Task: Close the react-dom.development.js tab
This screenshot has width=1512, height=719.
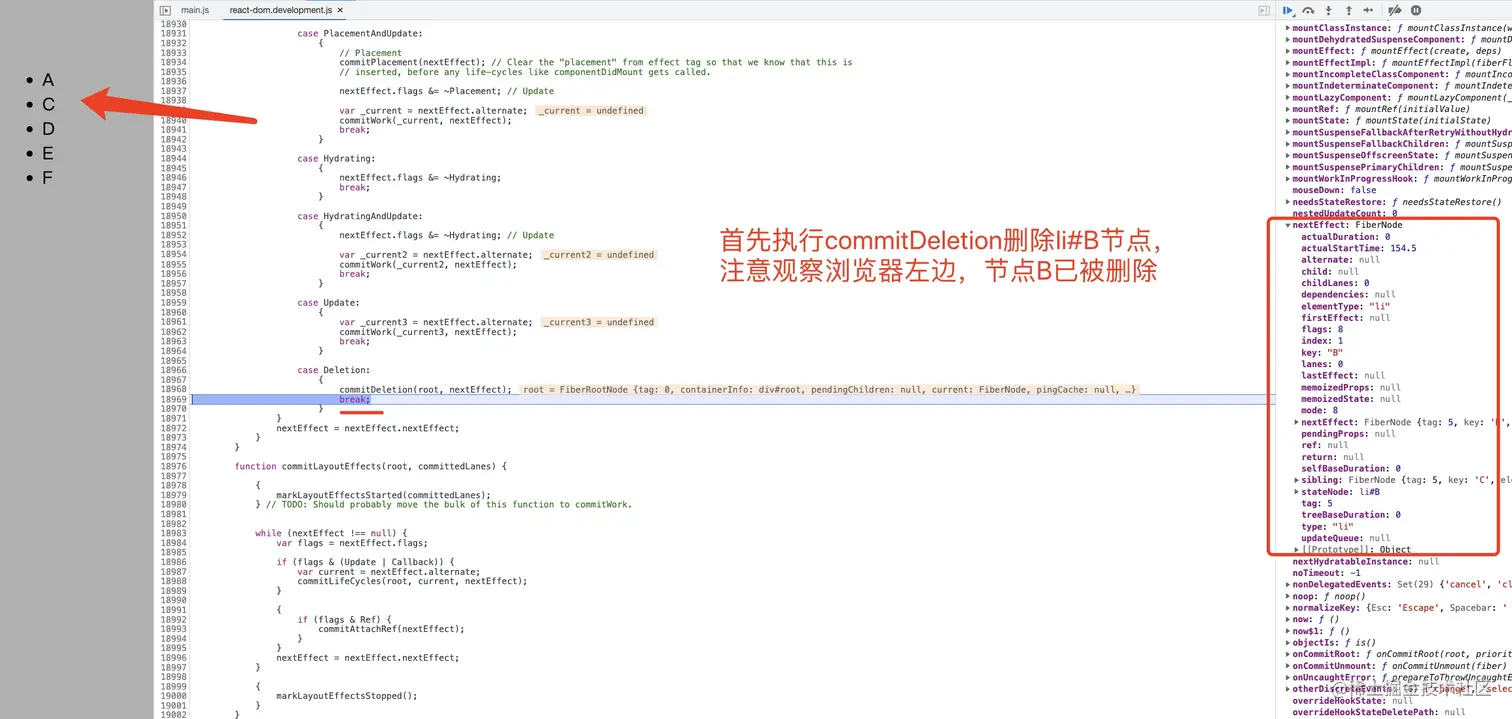Action: pyautogui.click(x=340, y=10)
